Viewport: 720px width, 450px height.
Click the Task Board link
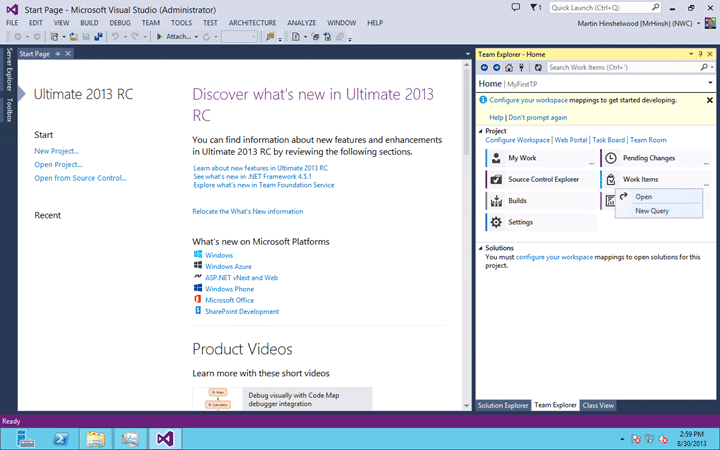(x=608, y=140)
